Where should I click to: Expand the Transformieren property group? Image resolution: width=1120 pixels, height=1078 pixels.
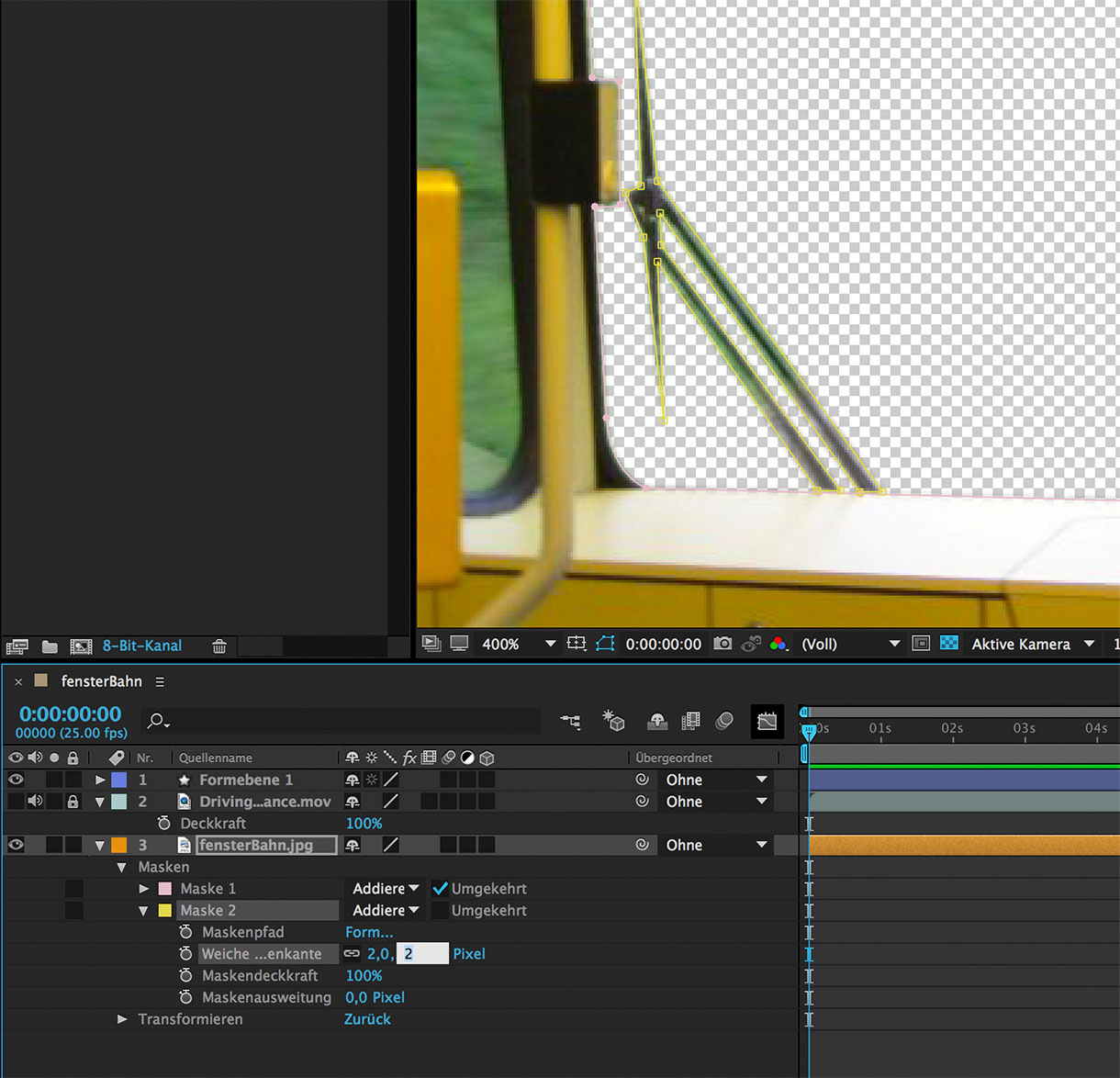[122, 1019]
